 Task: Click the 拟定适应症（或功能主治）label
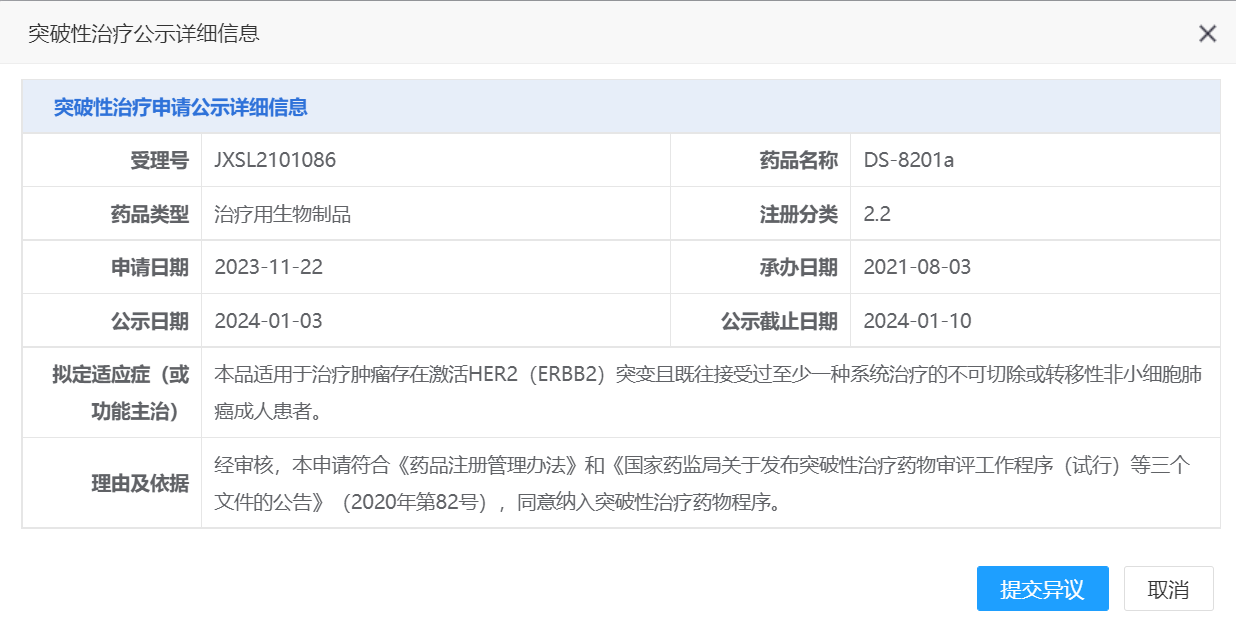tap(121, 393)
